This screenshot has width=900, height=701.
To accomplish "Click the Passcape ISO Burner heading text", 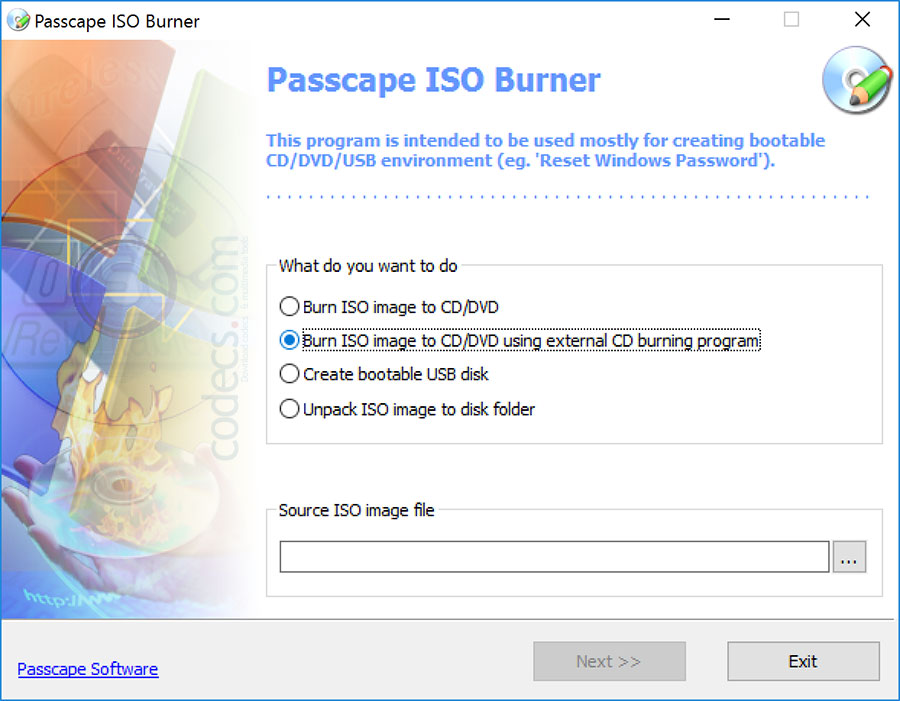I will (433, 80).
